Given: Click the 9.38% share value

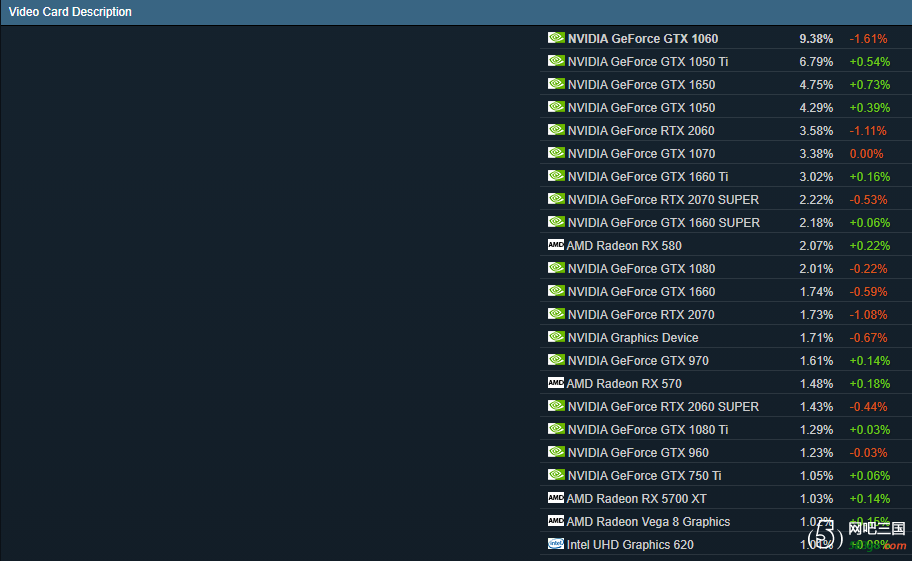Looking at the screenshot, I should pyautogui.click(x=816, y=39).
